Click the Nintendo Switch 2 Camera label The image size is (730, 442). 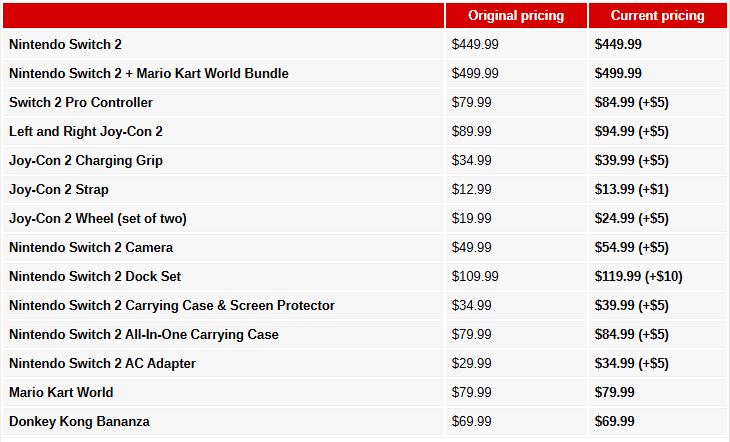91,247
